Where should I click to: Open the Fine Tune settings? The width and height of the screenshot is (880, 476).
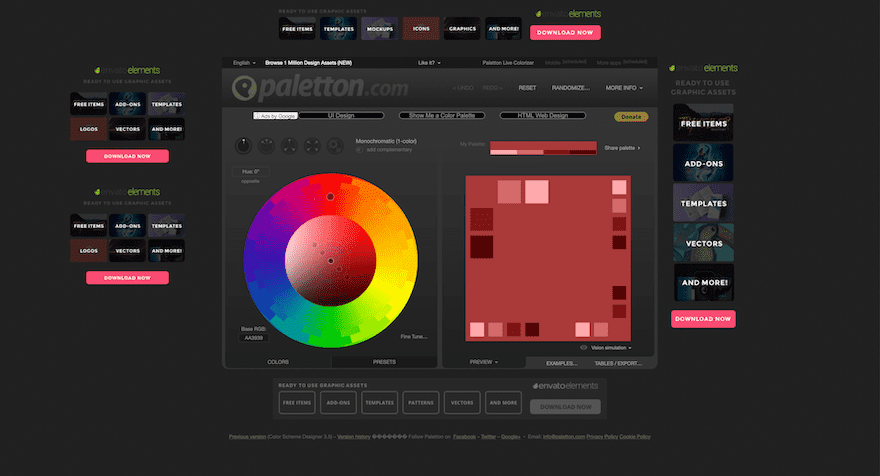414,337
